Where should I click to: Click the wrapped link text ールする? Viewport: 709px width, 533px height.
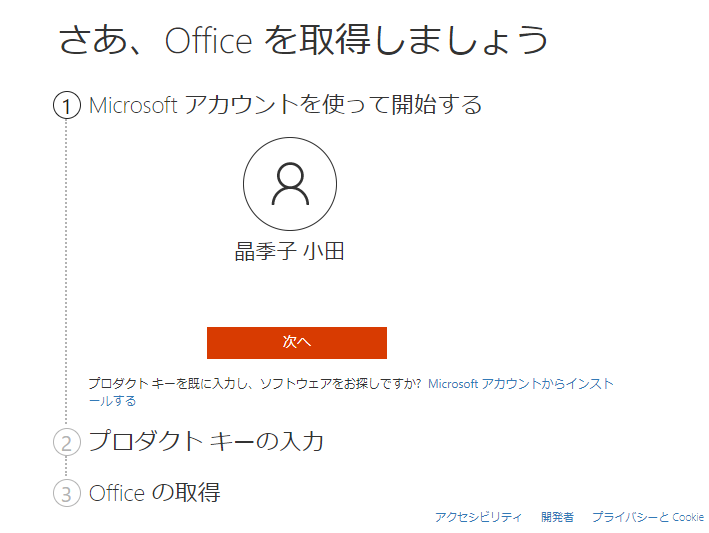[x=112, y=401]
